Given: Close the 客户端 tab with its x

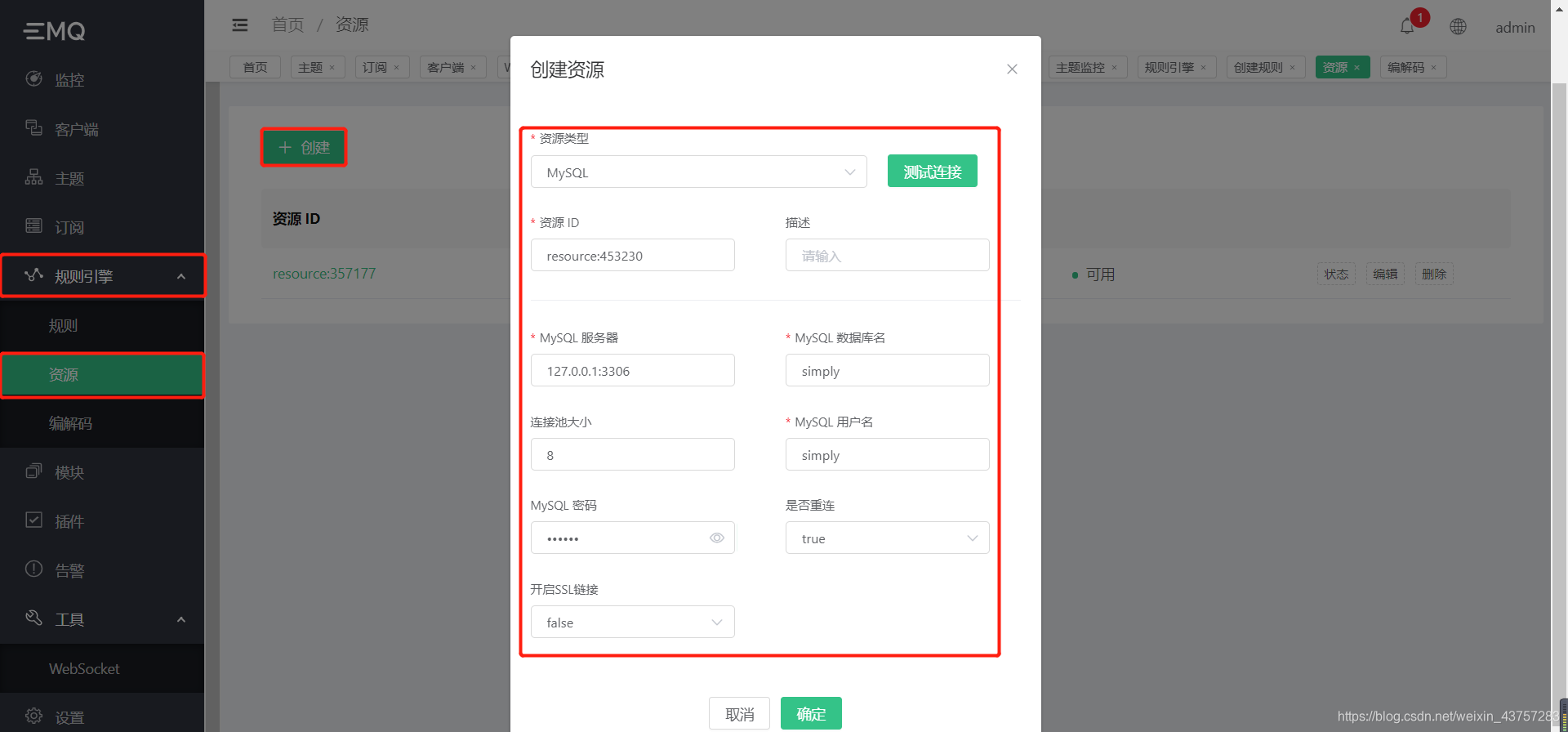Looking at the screenshot, I should [474, 68].
